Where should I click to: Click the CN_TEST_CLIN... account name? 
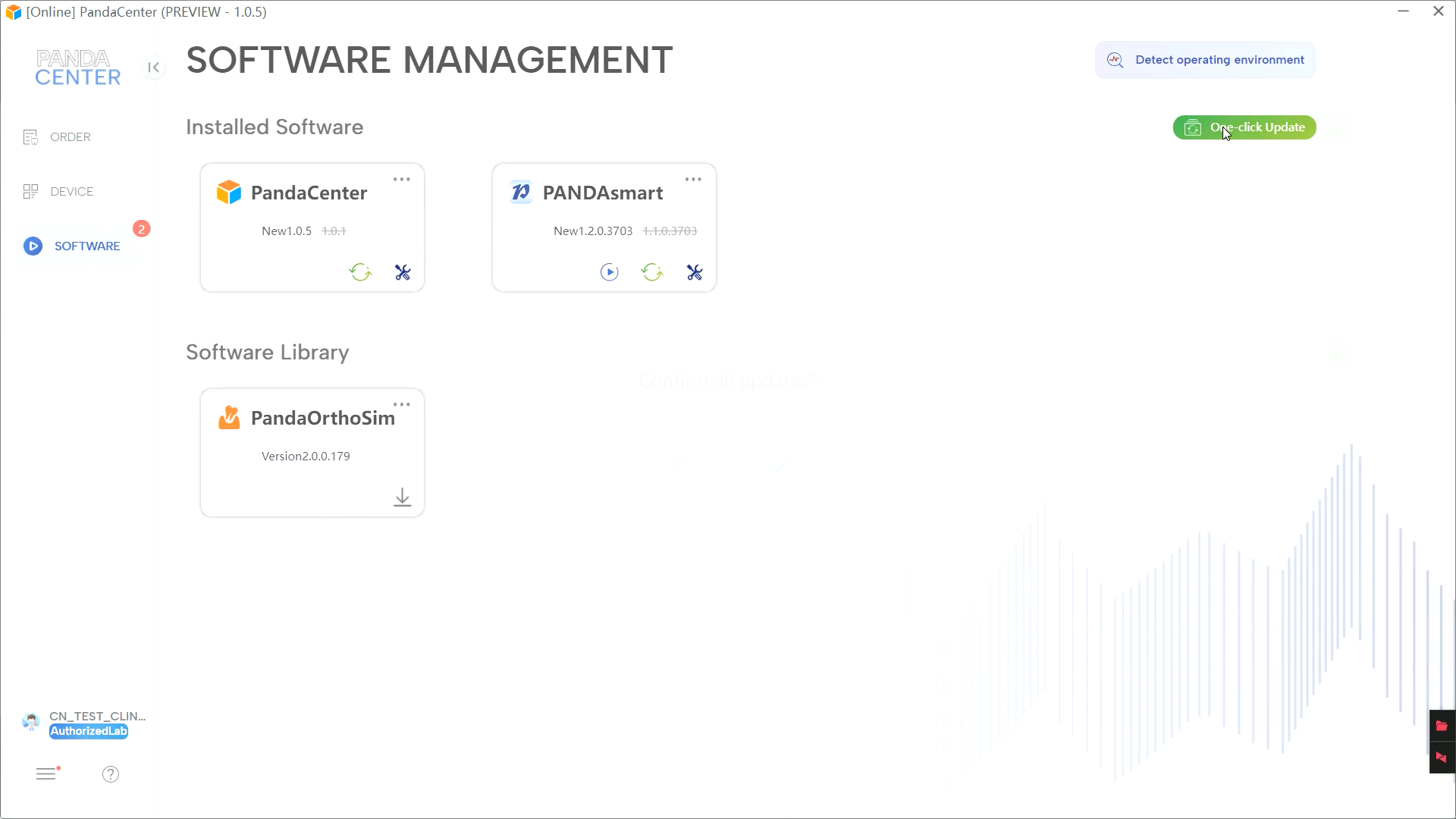[97, 717]
